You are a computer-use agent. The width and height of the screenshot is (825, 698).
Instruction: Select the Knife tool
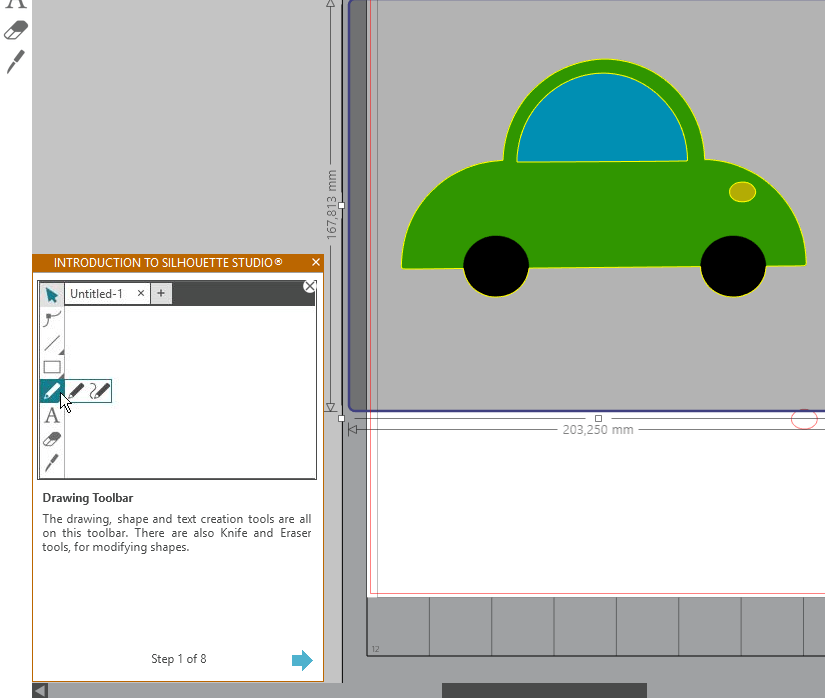(52, 462)
